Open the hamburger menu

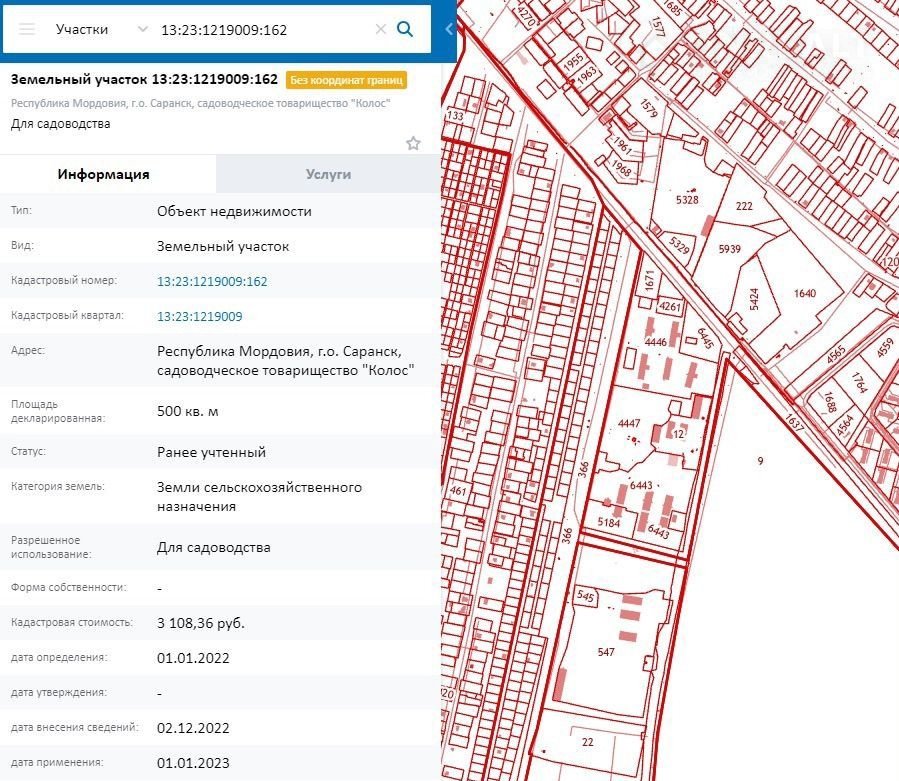27,29
